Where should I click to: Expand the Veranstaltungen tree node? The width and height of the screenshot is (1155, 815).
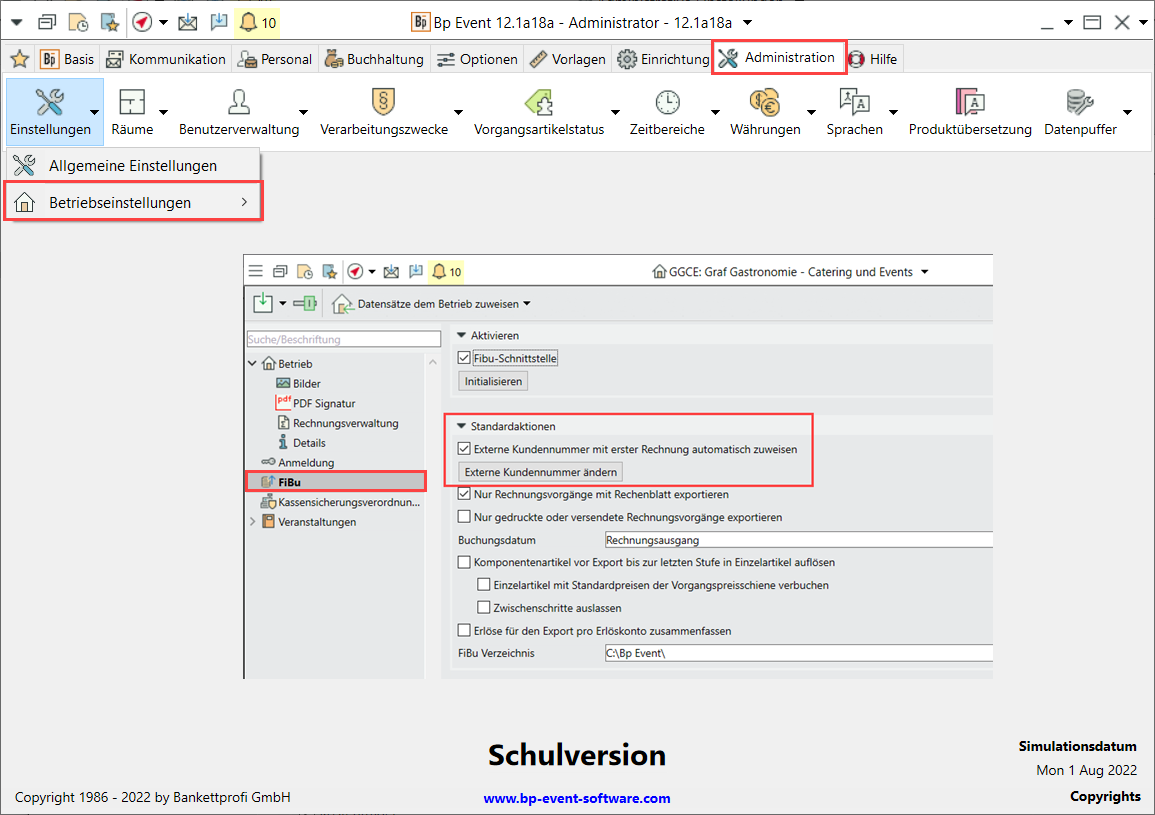point(252,522)
